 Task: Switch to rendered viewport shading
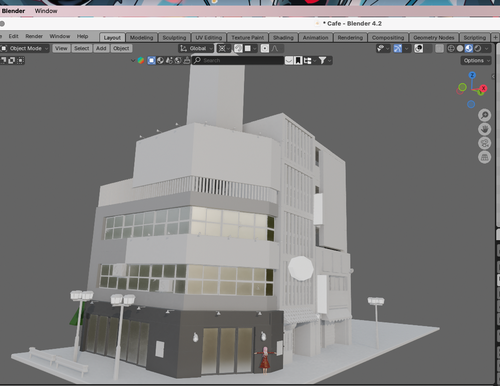tap(478, 49)
